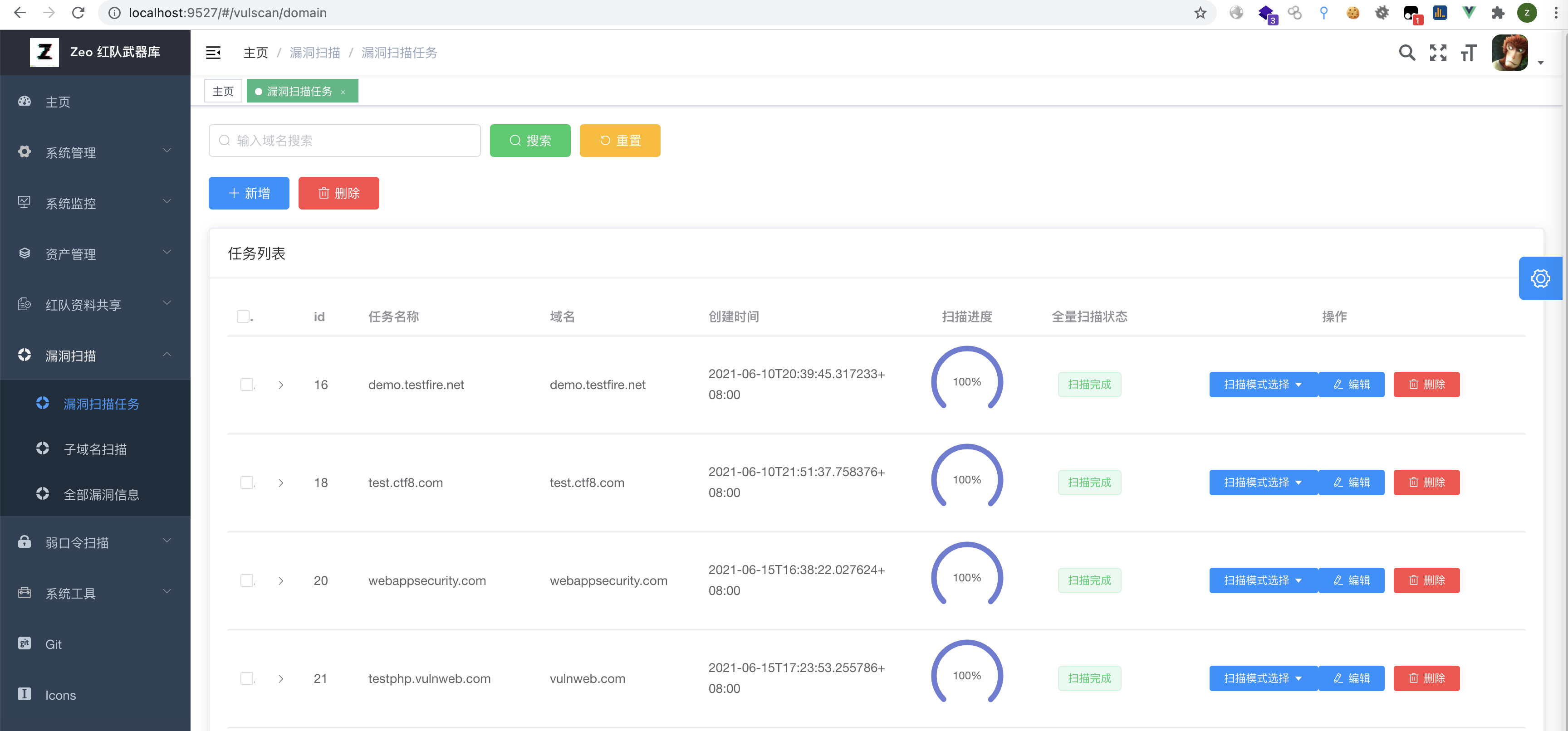Switch to the 主页 tab
The height and width of the screenshot is (731, 1568).
pyautogui.click(x=223, y=91)
